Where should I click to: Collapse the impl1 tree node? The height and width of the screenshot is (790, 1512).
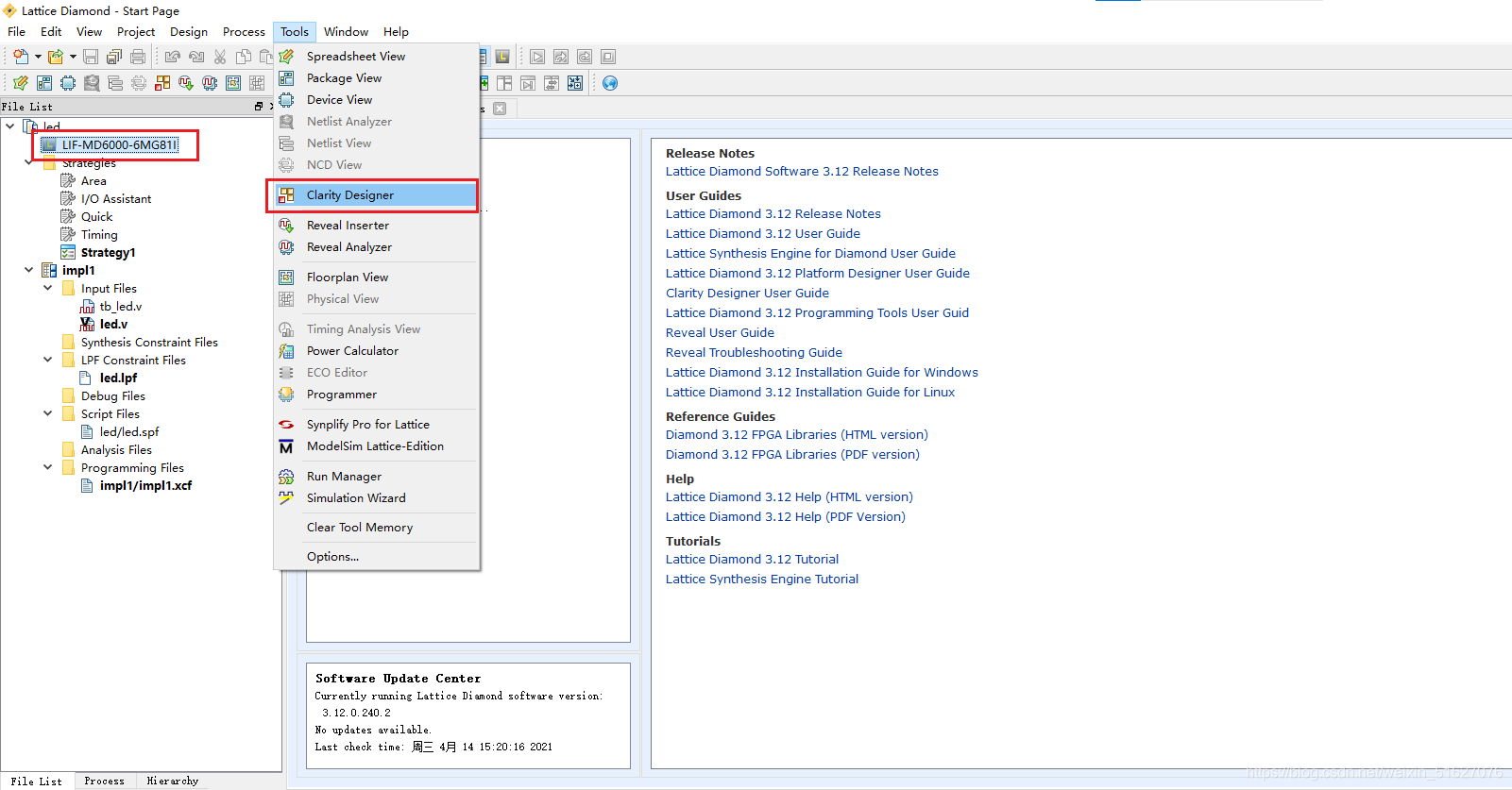(28, 270)
